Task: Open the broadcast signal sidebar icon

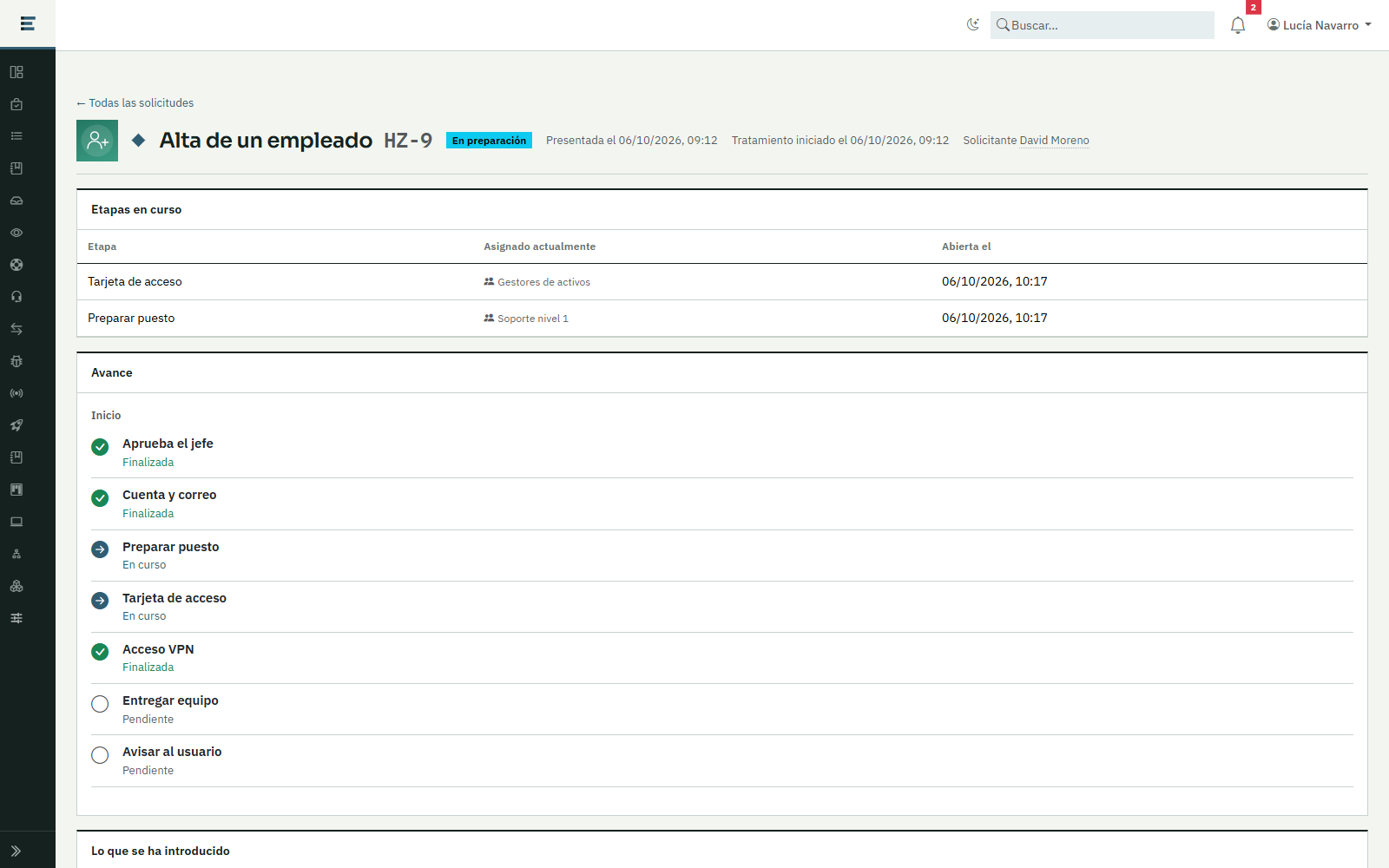Action: click(16, 393)
